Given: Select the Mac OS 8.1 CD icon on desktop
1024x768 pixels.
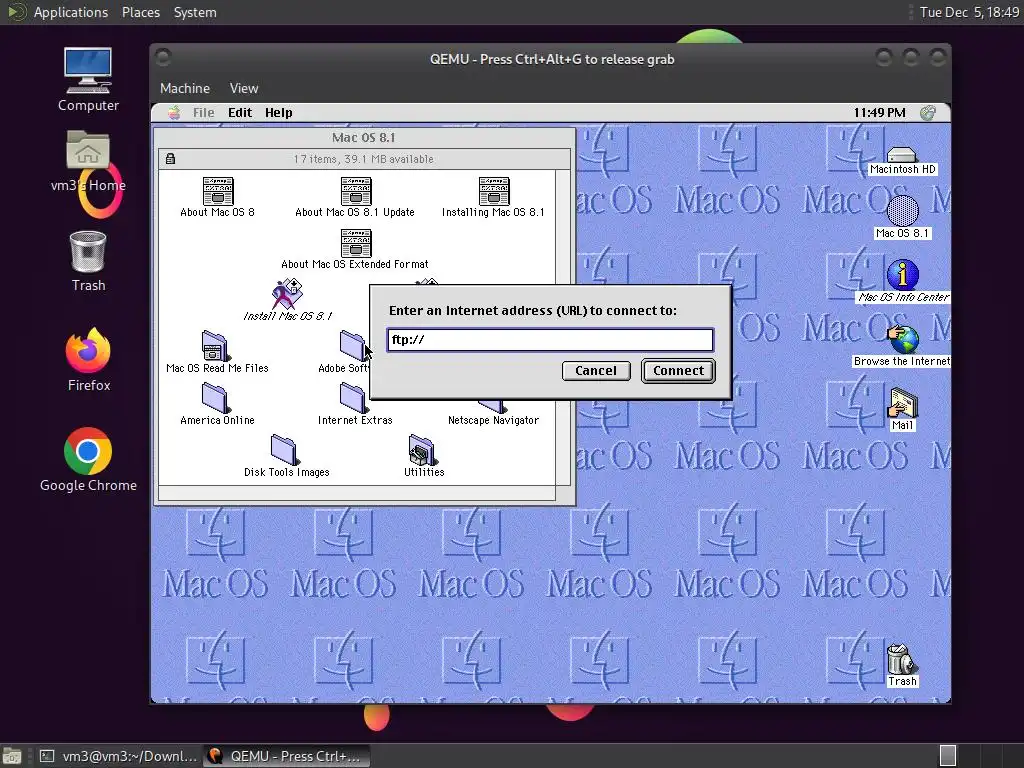Looking at the screenshot, I should click(903, 211).
